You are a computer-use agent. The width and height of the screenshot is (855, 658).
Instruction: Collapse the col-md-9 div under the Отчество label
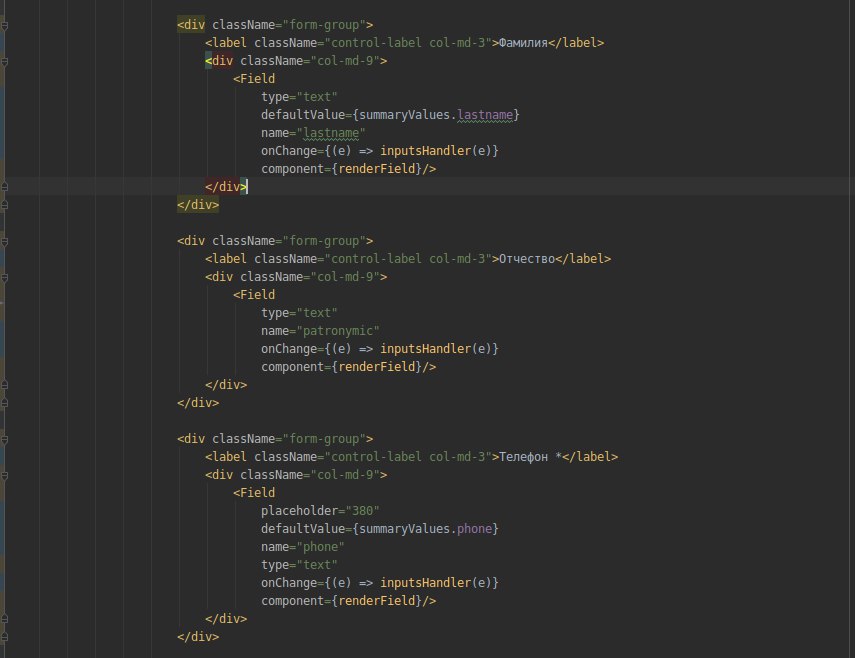(x=4, y=277)
